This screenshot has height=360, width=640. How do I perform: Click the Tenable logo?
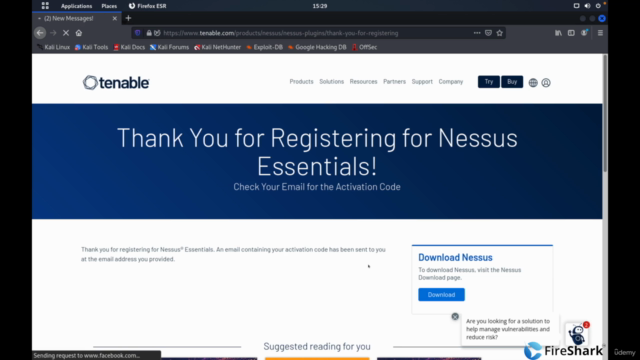coord(116,82)
